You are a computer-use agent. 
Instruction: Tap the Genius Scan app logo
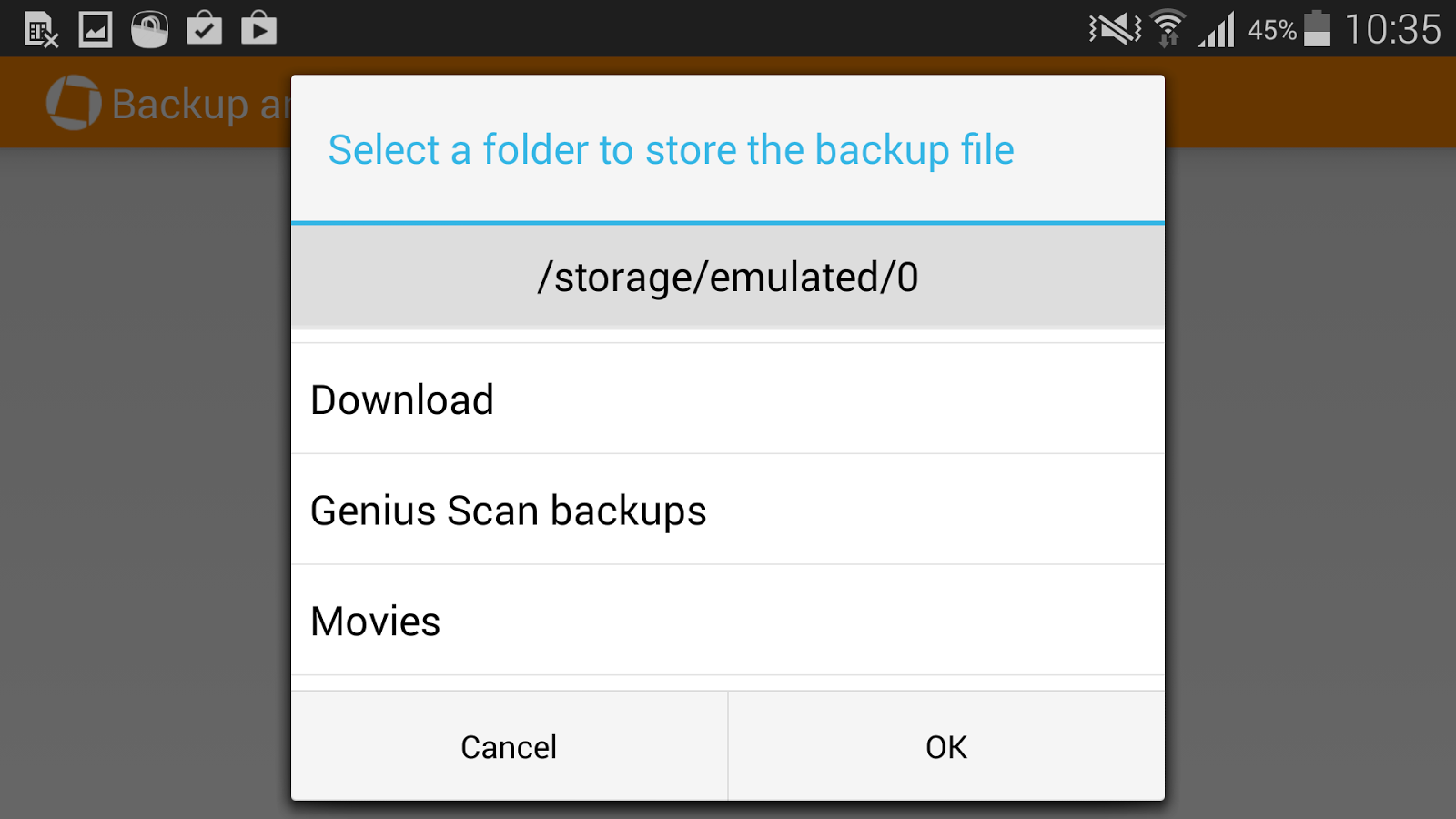(x=74, y=103)
